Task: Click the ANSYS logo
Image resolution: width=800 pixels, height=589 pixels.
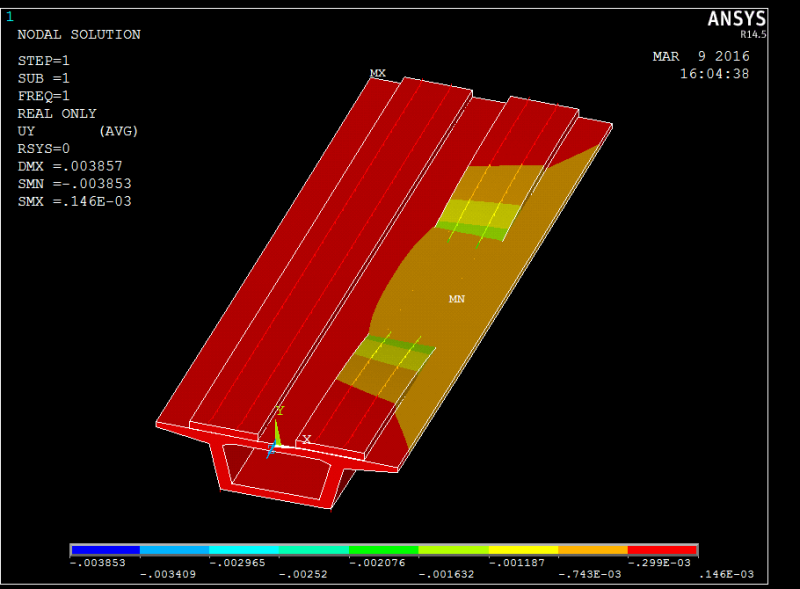Action: (x=737, y=19)
